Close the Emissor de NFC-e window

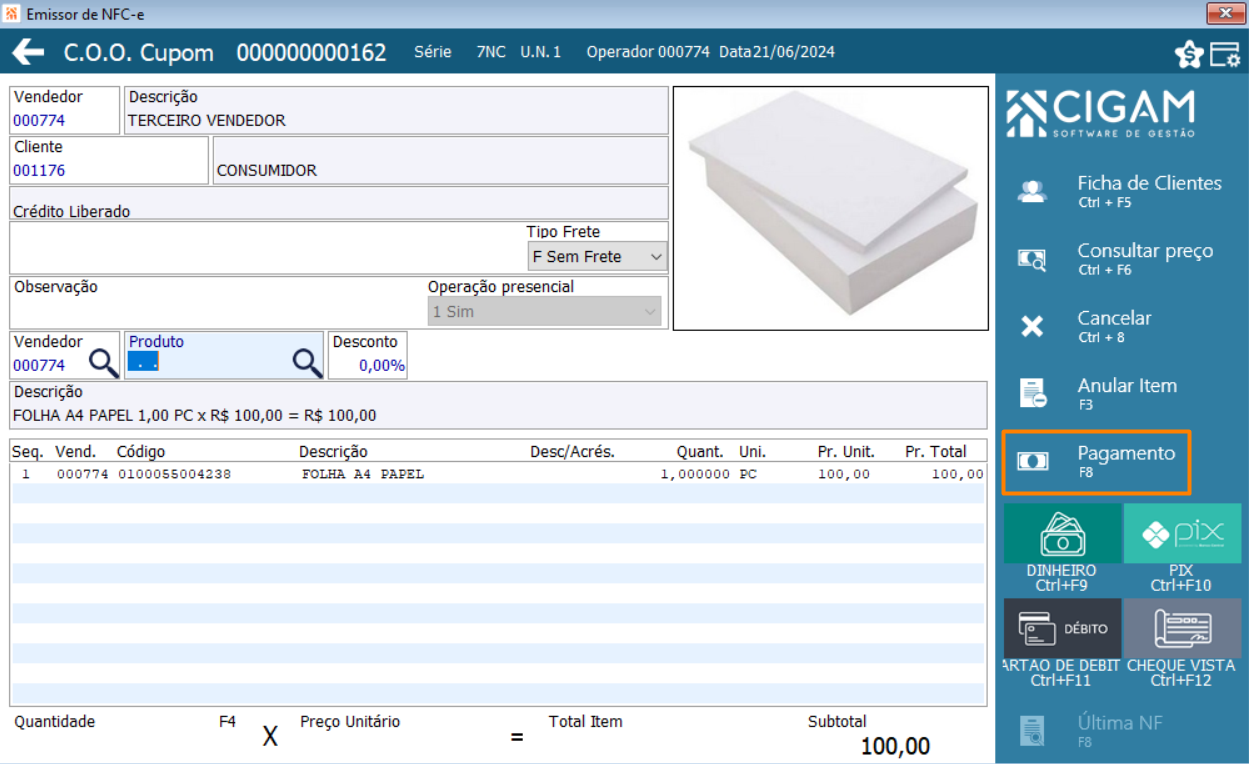pos(1225,13)
